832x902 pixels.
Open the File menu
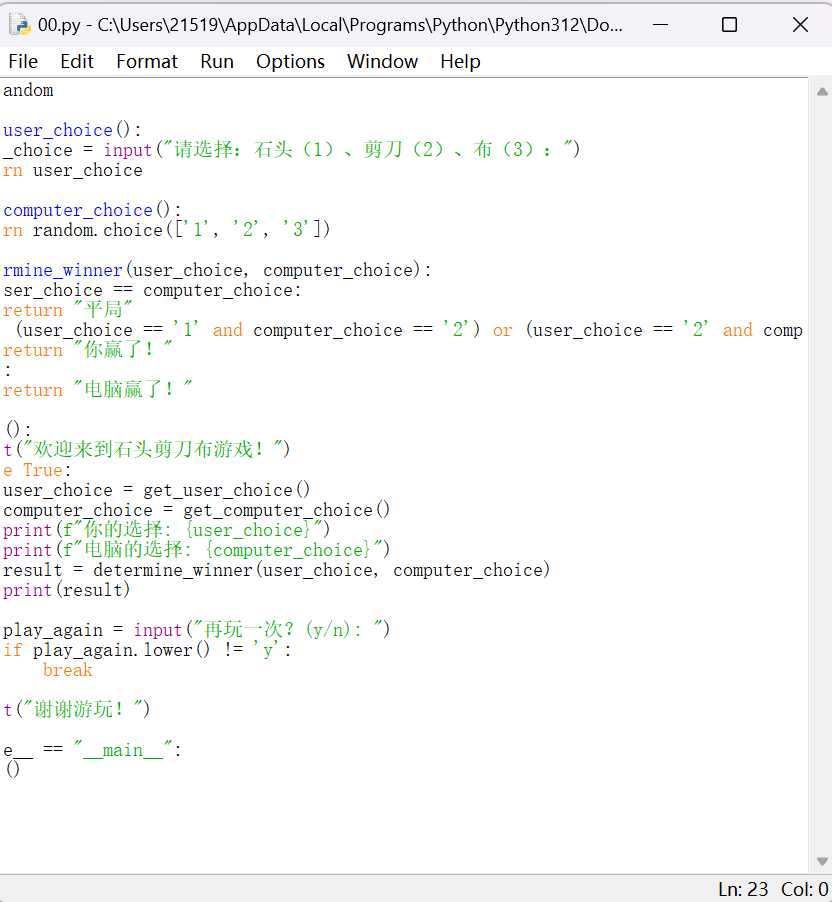(23, 61)
